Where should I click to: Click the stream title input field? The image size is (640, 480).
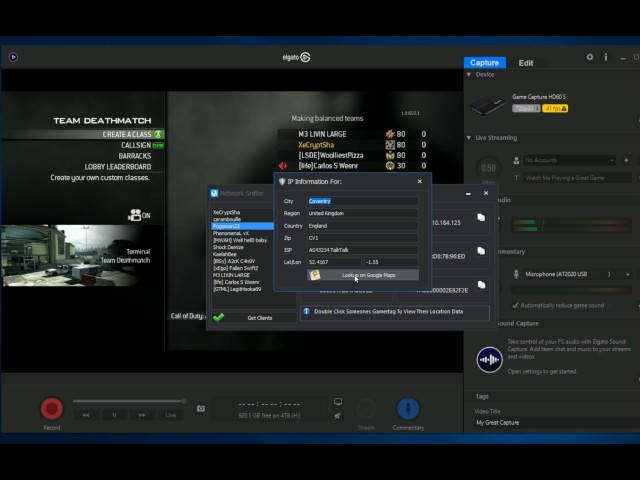(x=577, y=178)
